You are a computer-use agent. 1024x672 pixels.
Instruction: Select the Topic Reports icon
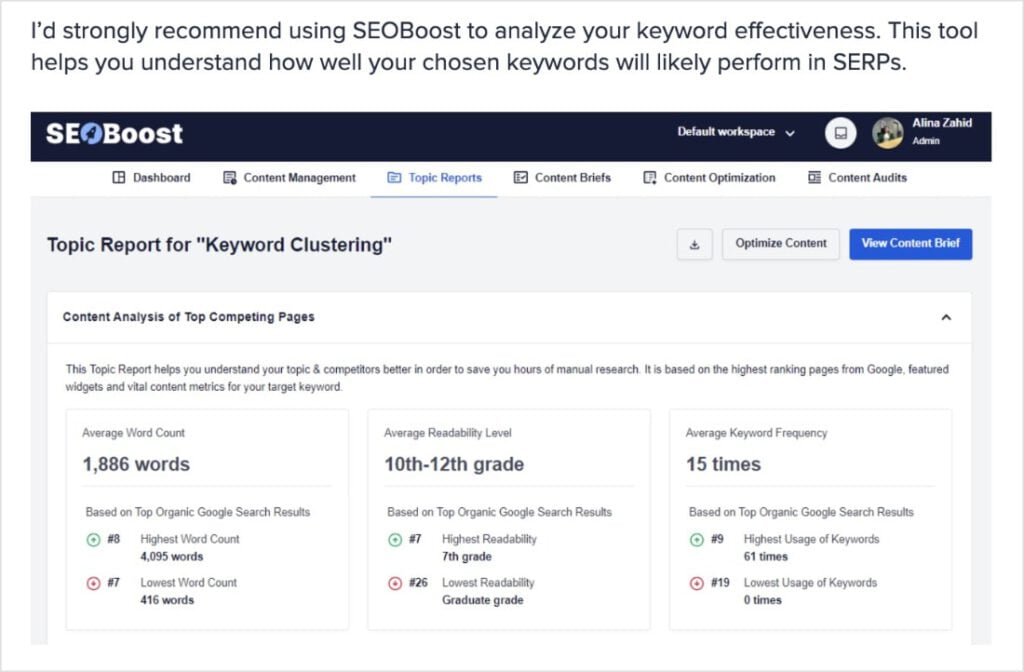pos(394,177)
